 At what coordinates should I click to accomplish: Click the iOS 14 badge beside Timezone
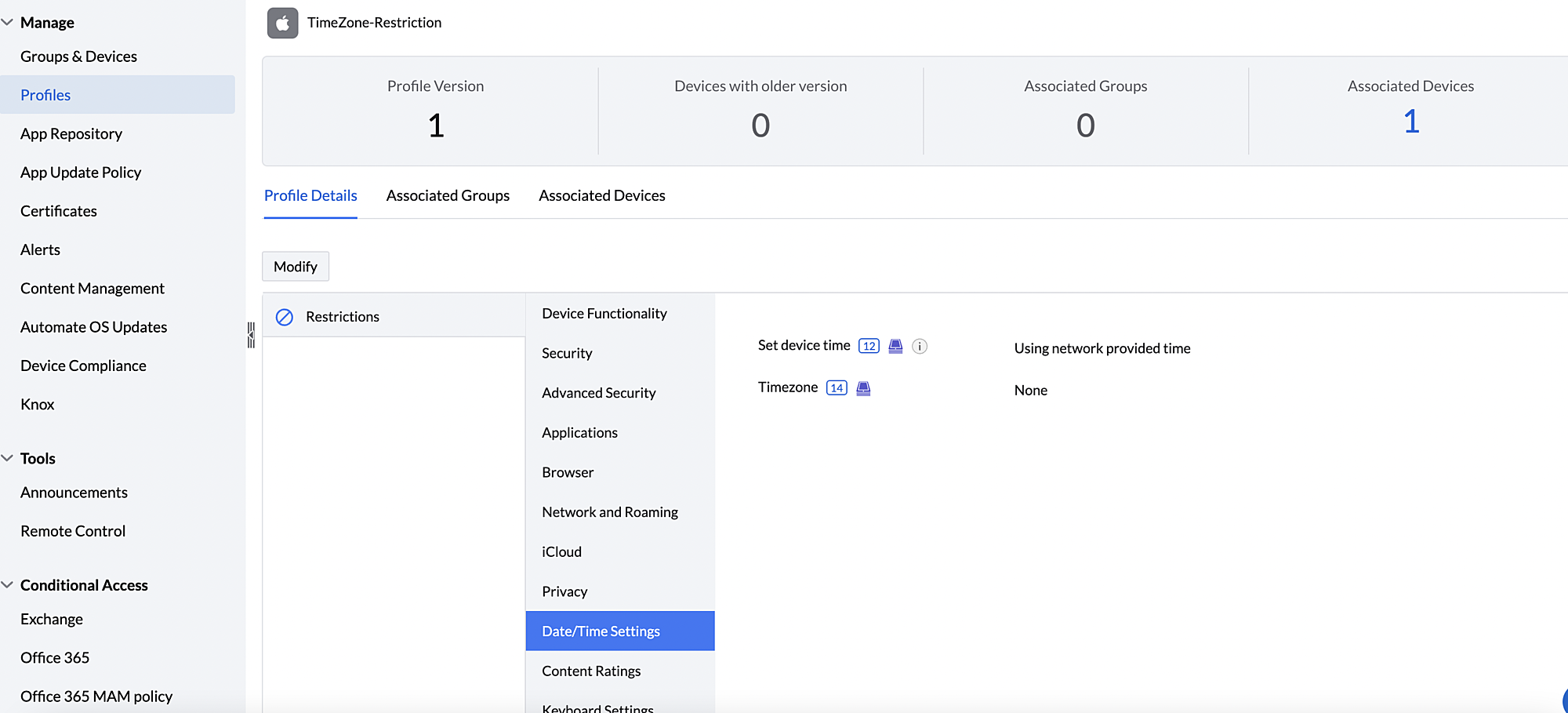tap(837, 388)
